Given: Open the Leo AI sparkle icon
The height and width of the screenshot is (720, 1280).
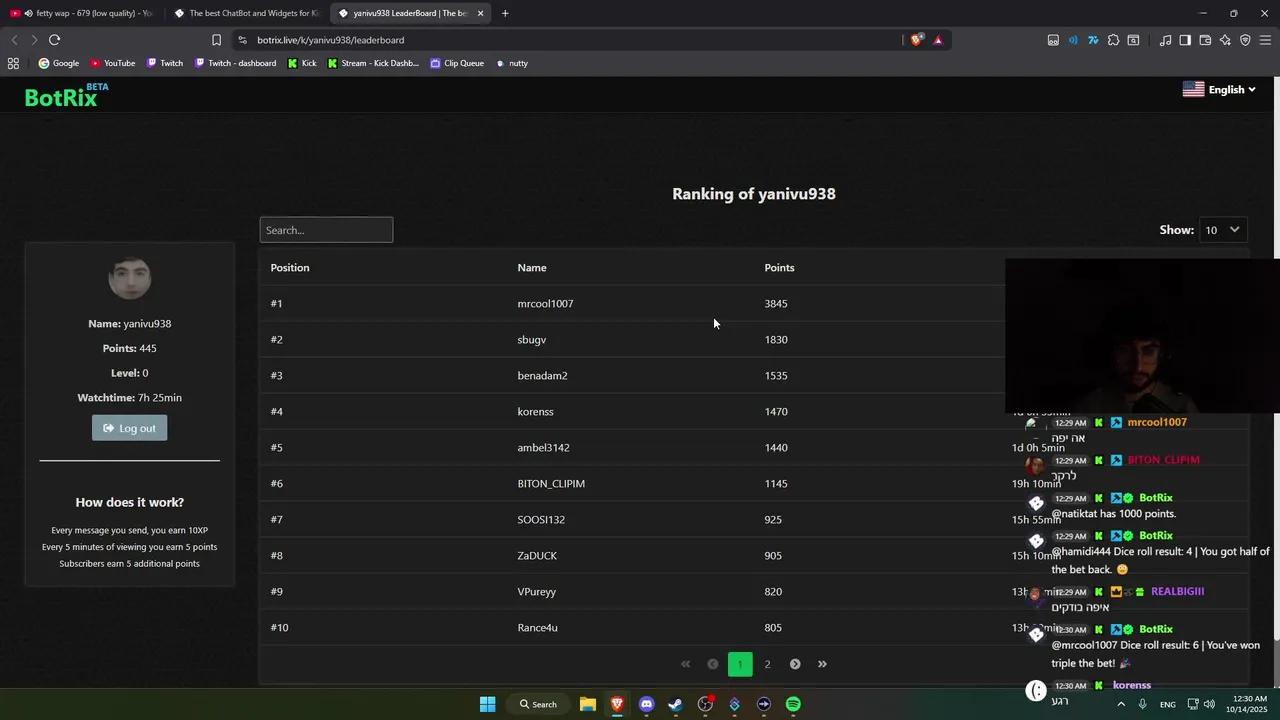Looking at the screenshot, I should pyautogui.click(x=1225, y=40).
